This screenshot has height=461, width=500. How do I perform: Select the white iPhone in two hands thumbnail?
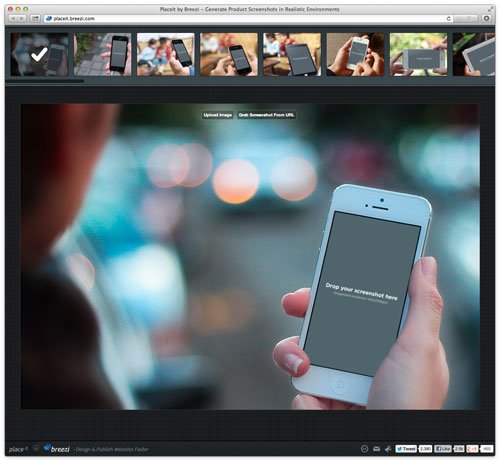[x=355, y=54]
